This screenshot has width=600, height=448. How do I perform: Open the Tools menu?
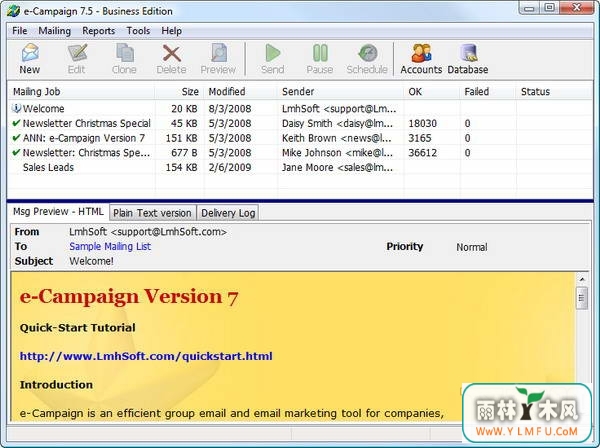138,31
